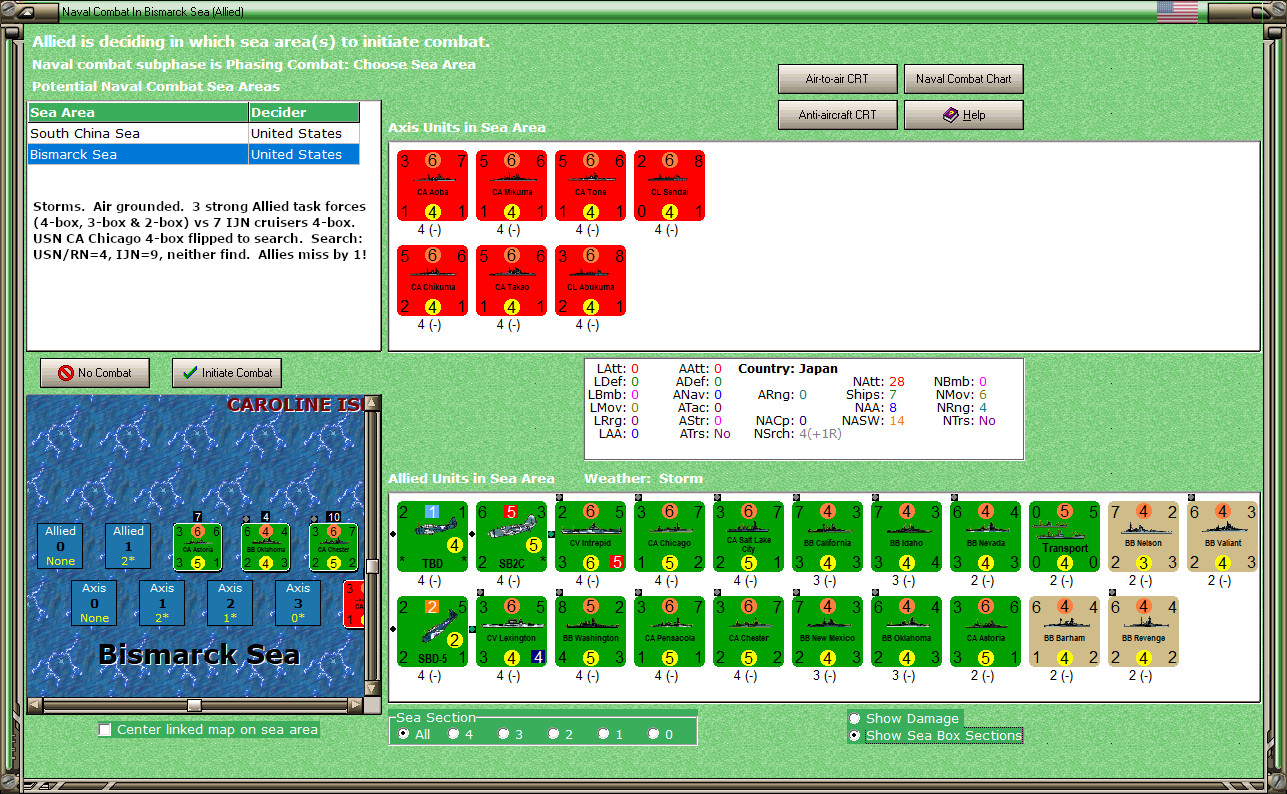The image size is (1287, 794).
Task: Select the BB Nelson British battleship counter
Action: [1143, 536]
